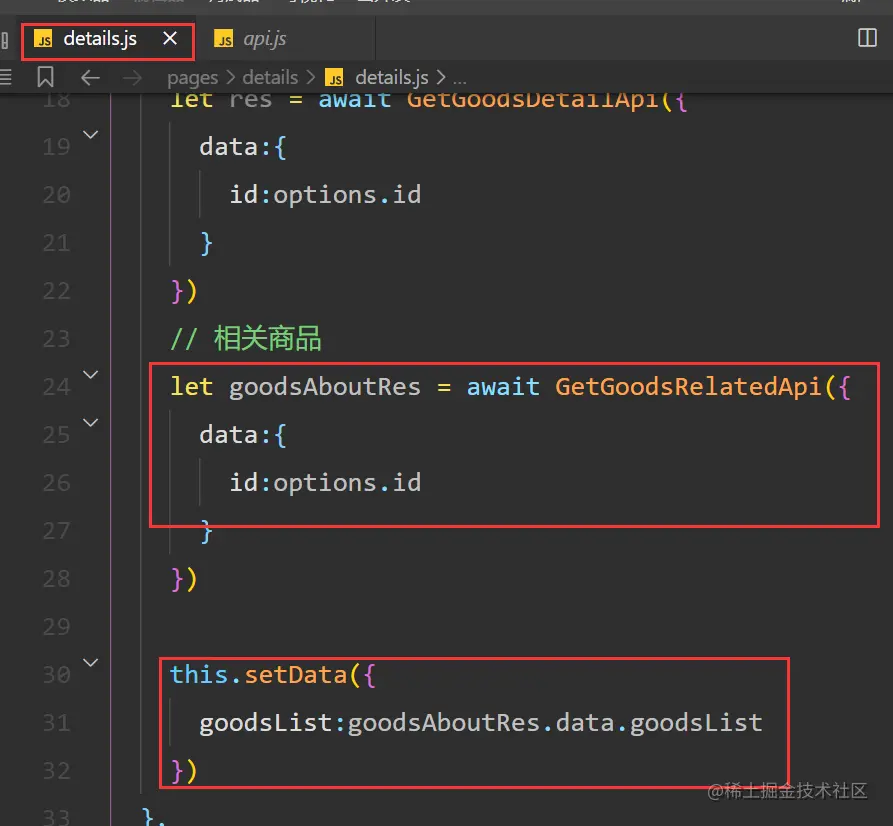Collapse the fold at line 19
Image resolution: width=893 pixels, height=826 pixels.
point(91,135)
